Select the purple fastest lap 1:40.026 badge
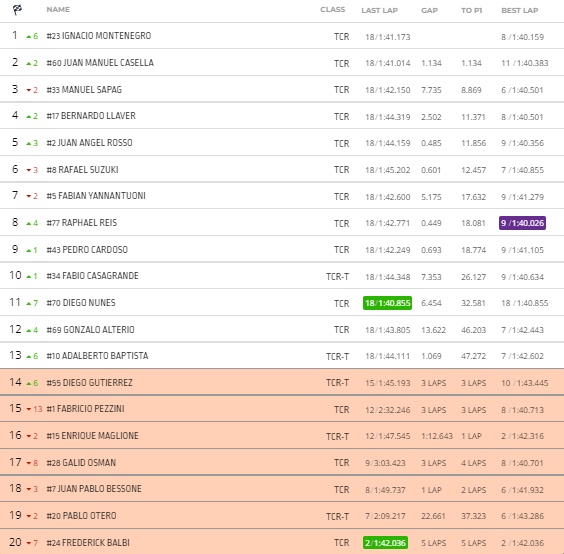Image resolution: width=564 pixels, height=554 pixels. [522, 223]
